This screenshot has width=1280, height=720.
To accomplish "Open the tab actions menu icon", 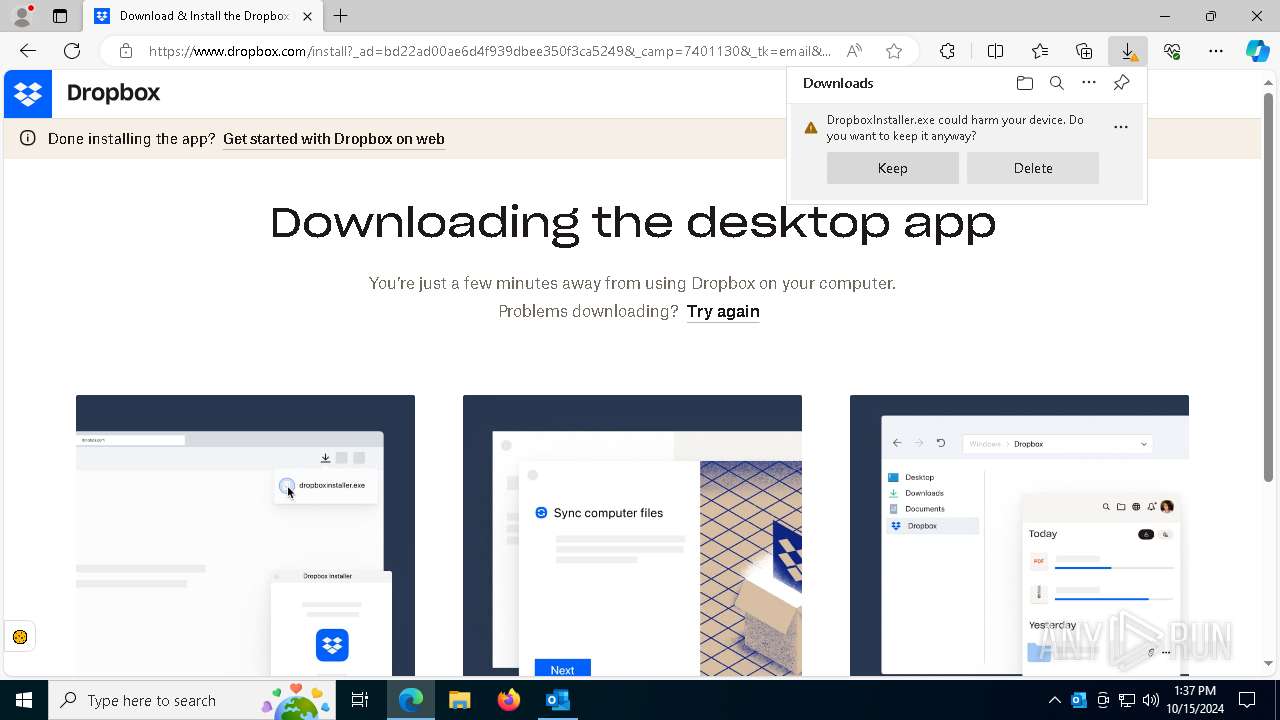I will [x=60, y=16].
